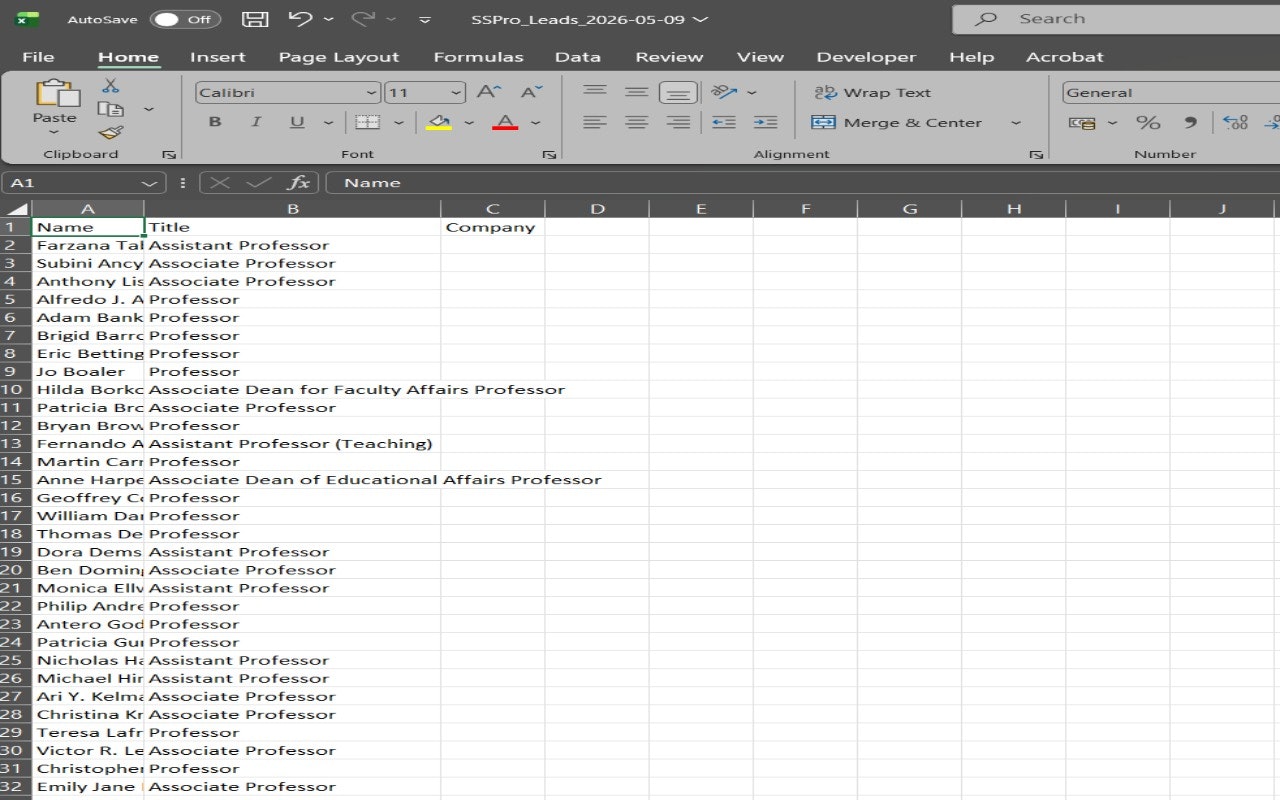Click the Redo arrow icon
The width and height of the screenshot is (1280, 800).
pyautogui.click(x=361, y=19)
